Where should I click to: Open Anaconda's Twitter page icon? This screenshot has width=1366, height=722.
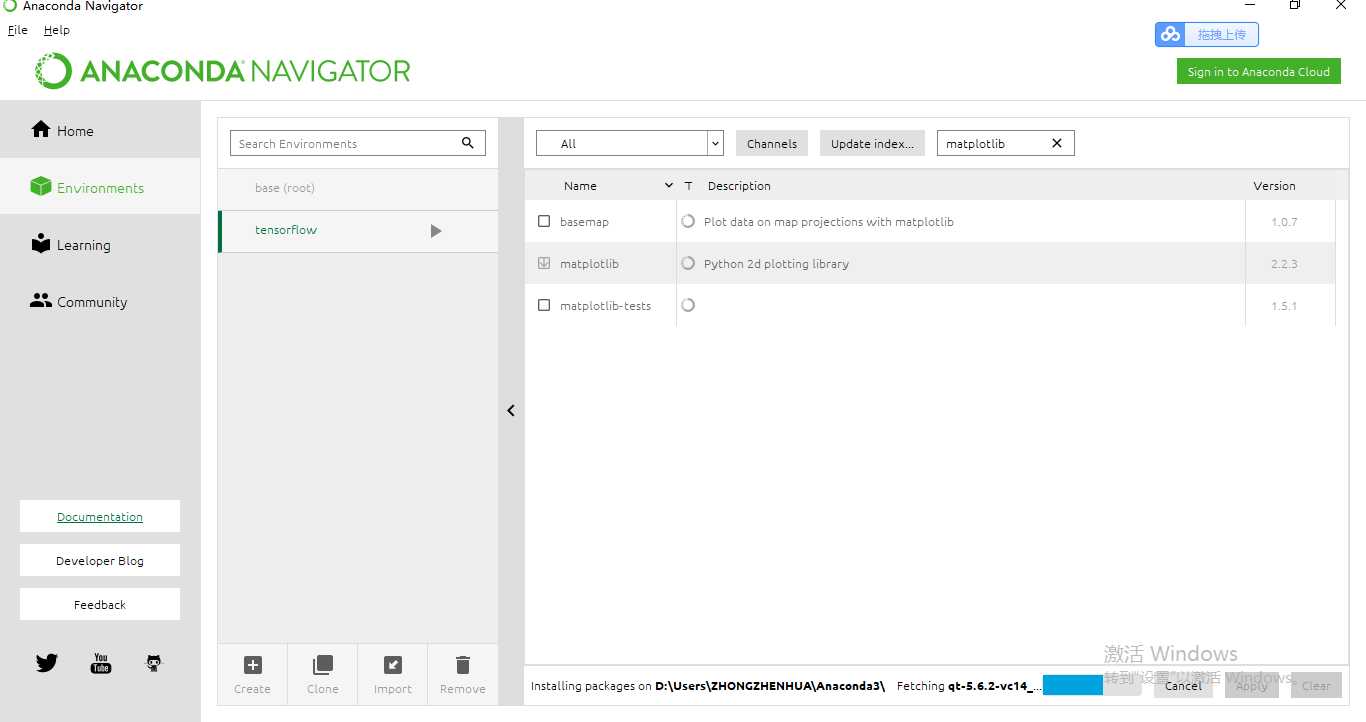coord(47,662)
